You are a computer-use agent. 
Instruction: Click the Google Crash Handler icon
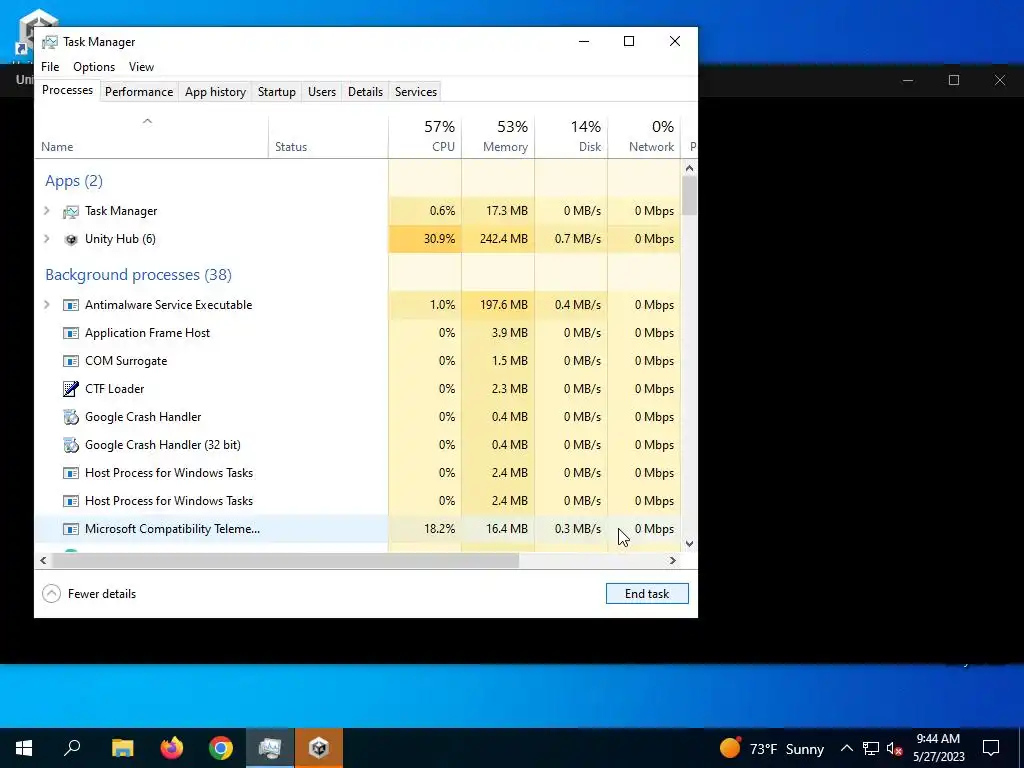point(71,417)
